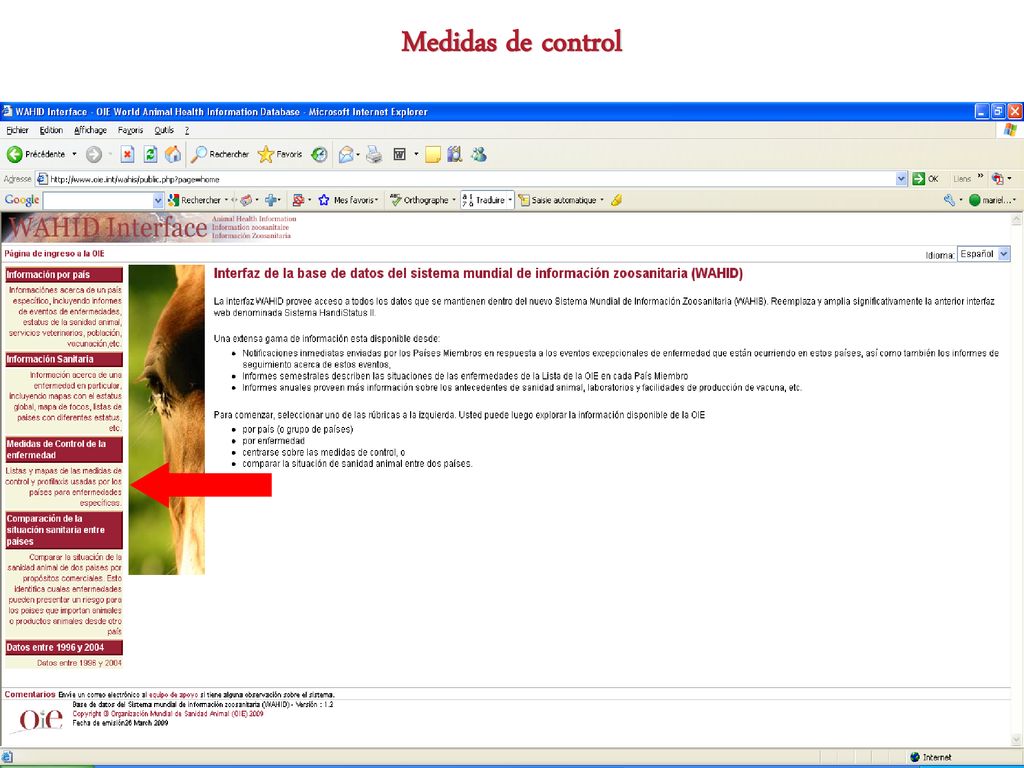Click the green Précédente back arrow
The width and height of the screenshot is (1024, 768).
(x=14, y=155)
